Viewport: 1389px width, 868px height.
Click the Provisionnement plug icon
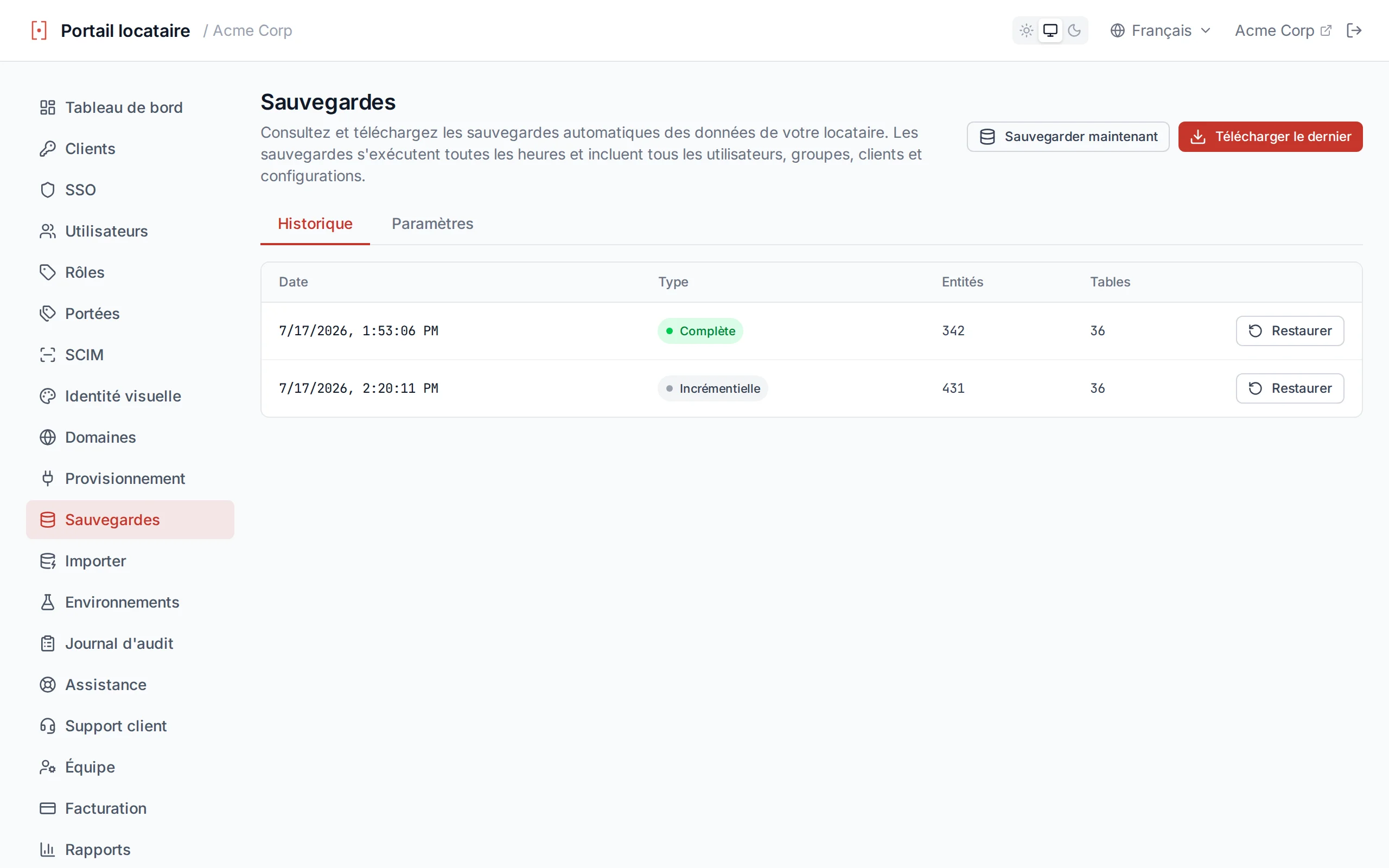coord(48,478)
